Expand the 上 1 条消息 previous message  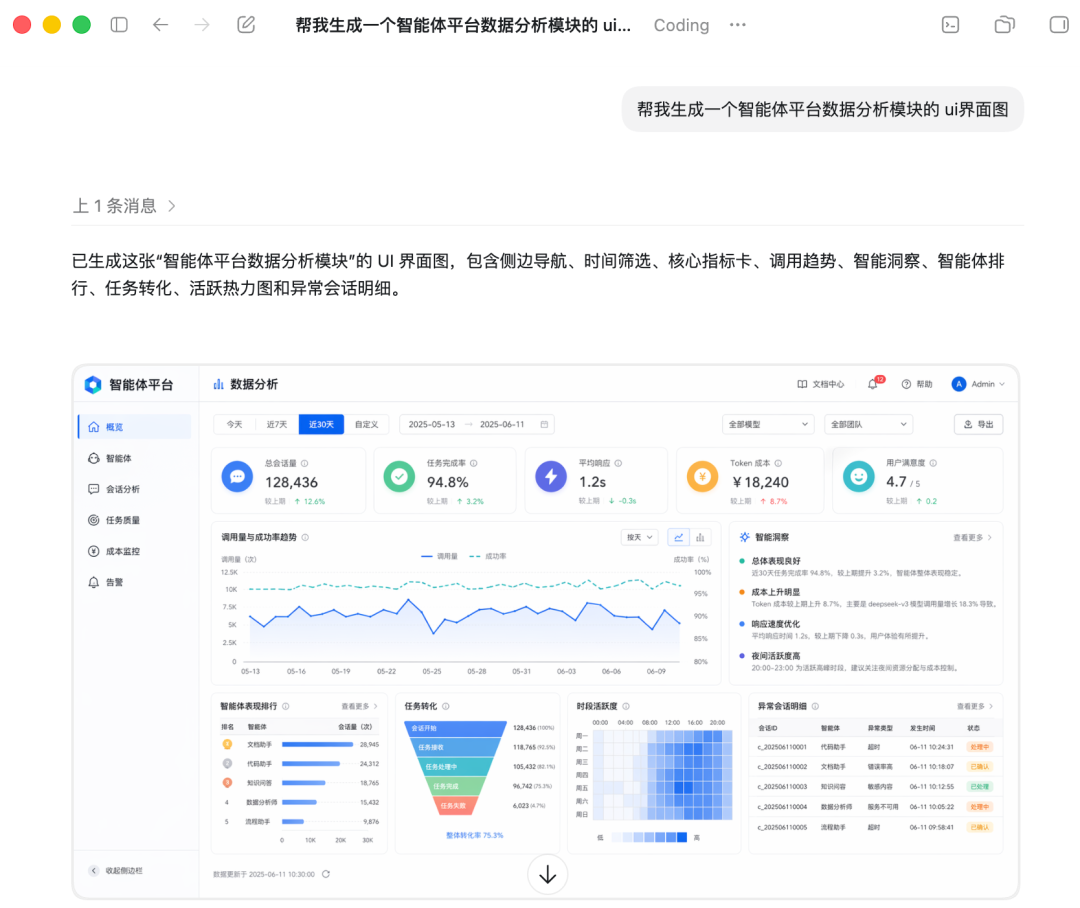coord(124,206)
